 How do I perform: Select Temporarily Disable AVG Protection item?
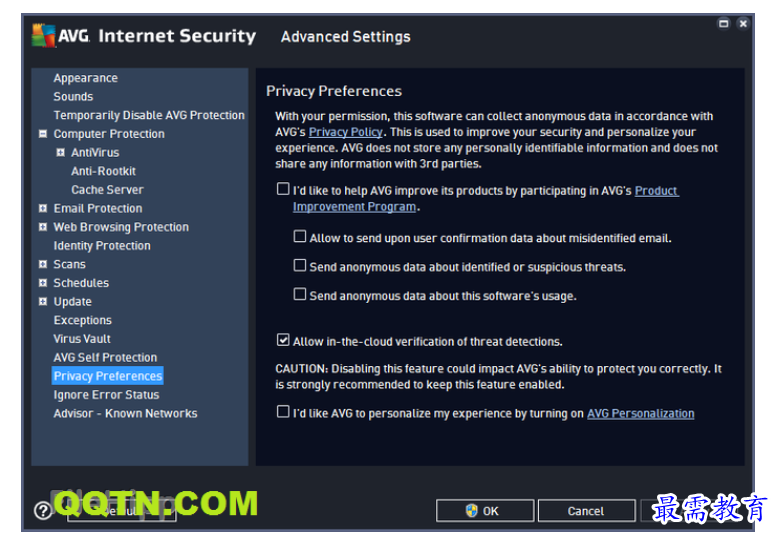pyautogui.click(x=149, y=115)
